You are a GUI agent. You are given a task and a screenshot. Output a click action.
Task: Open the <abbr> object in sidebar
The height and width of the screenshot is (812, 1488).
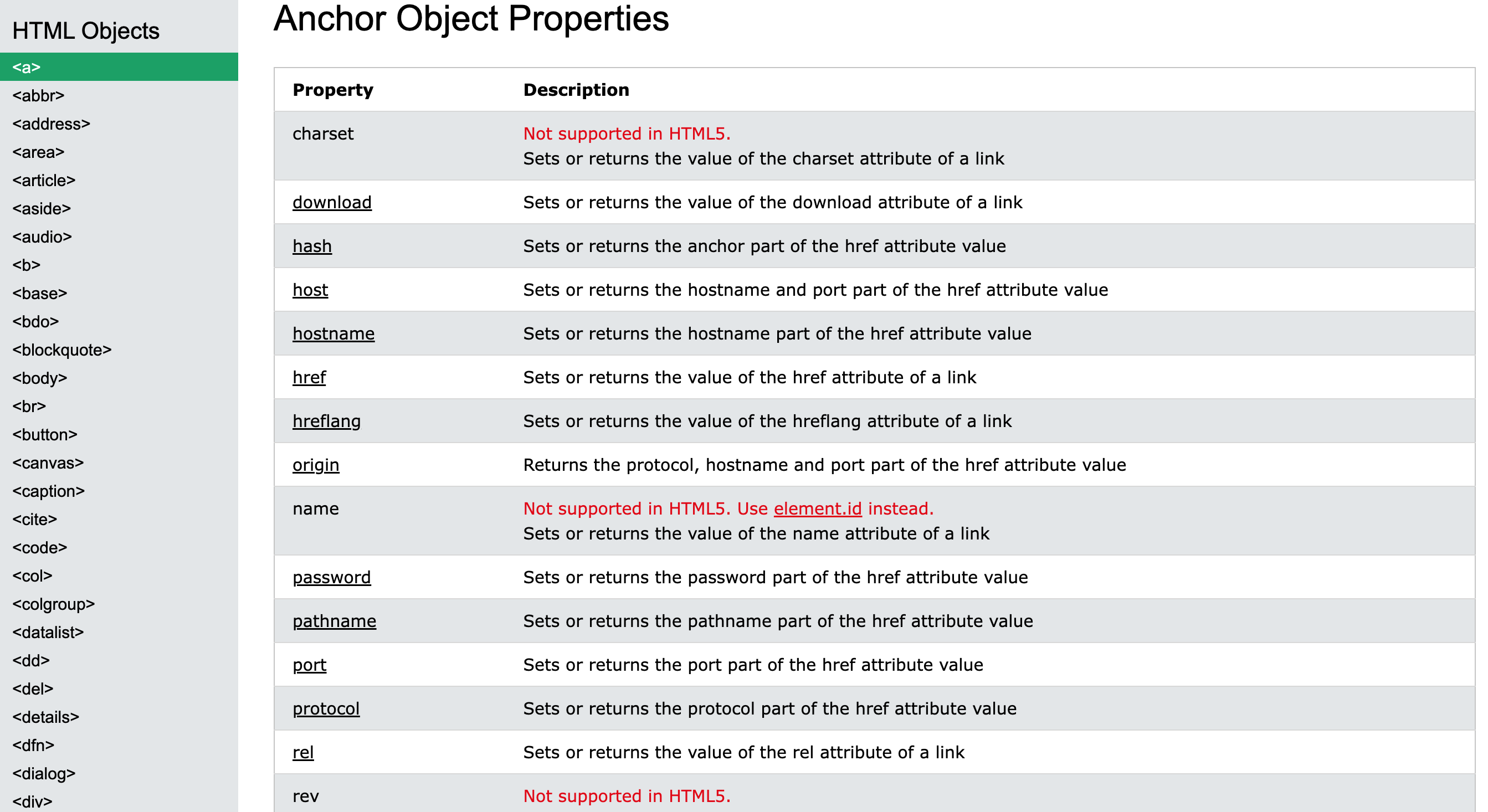click(38, 95)
